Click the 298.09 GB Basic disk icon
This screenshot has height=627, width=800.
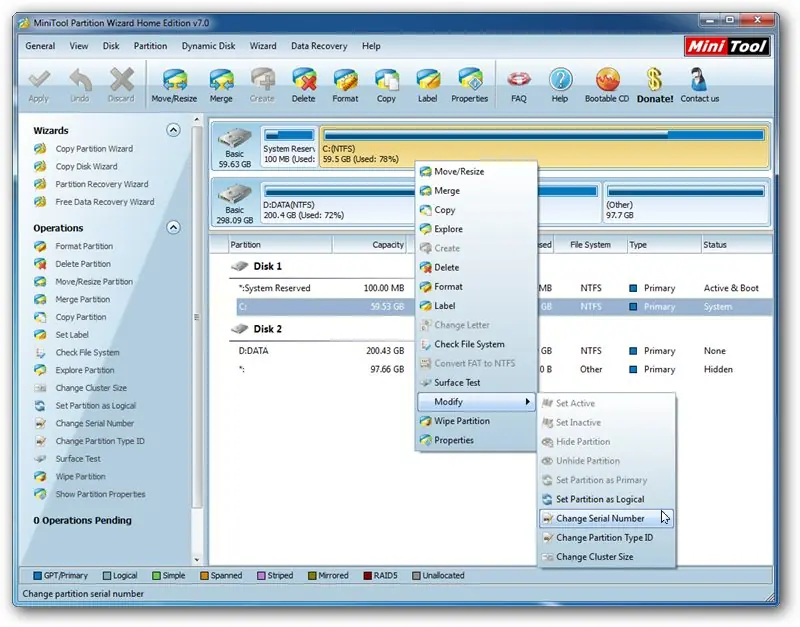tap(235, 203)
